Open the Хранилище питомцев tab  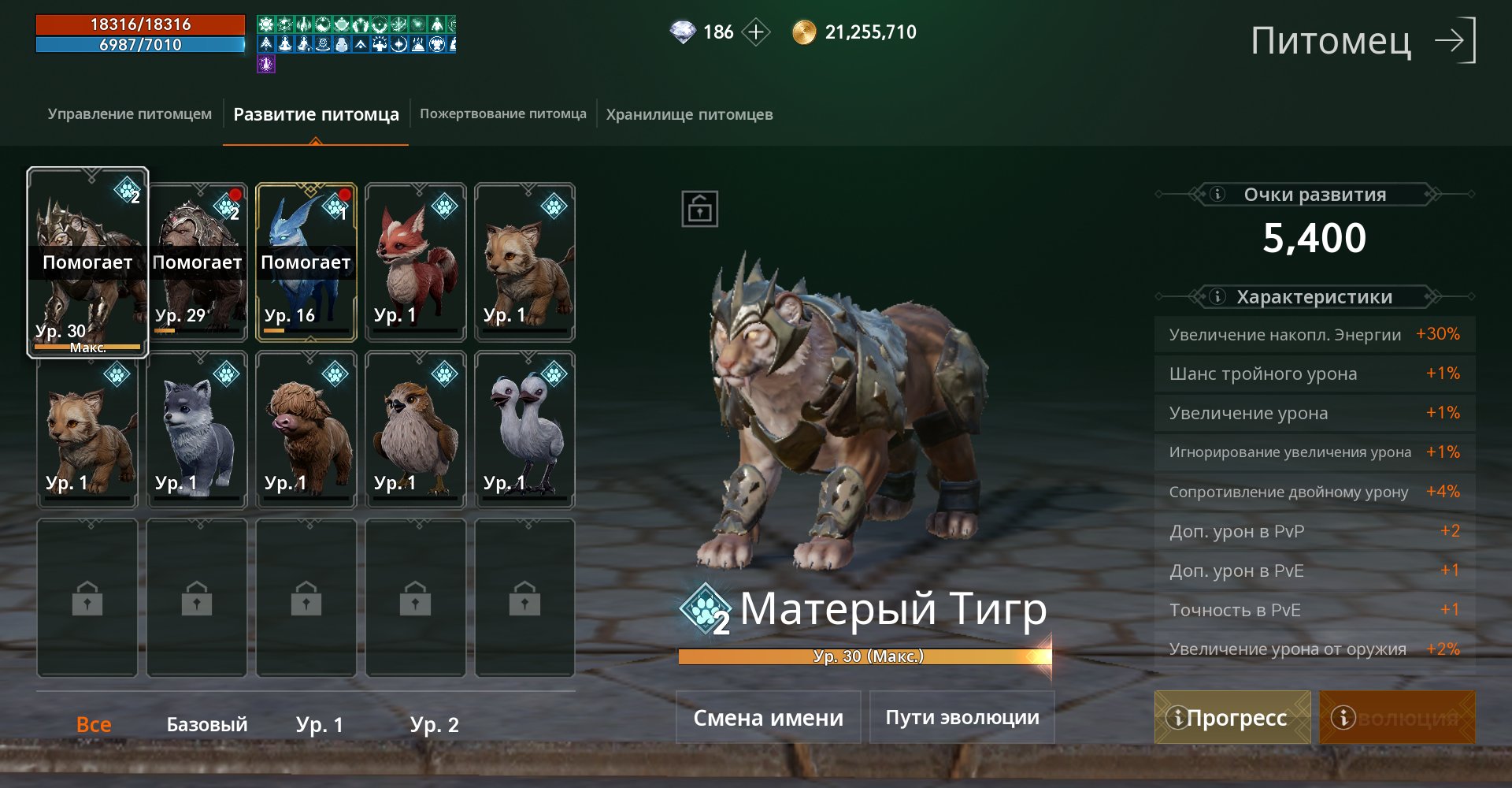pyautogui.click(x=689, y=115)
